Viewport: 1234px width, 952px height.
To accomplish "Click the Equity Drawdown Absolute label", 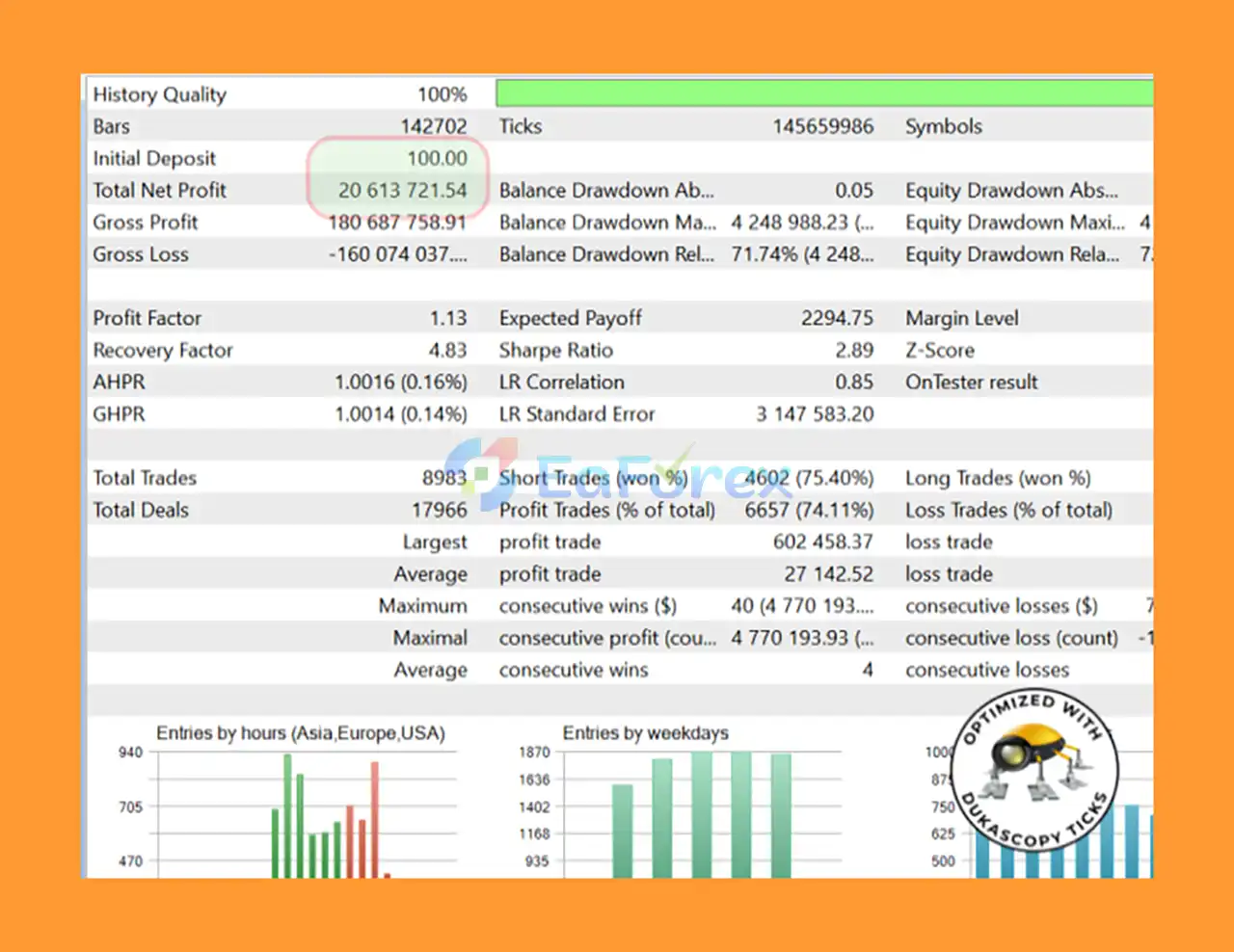I will [1011, 190].
